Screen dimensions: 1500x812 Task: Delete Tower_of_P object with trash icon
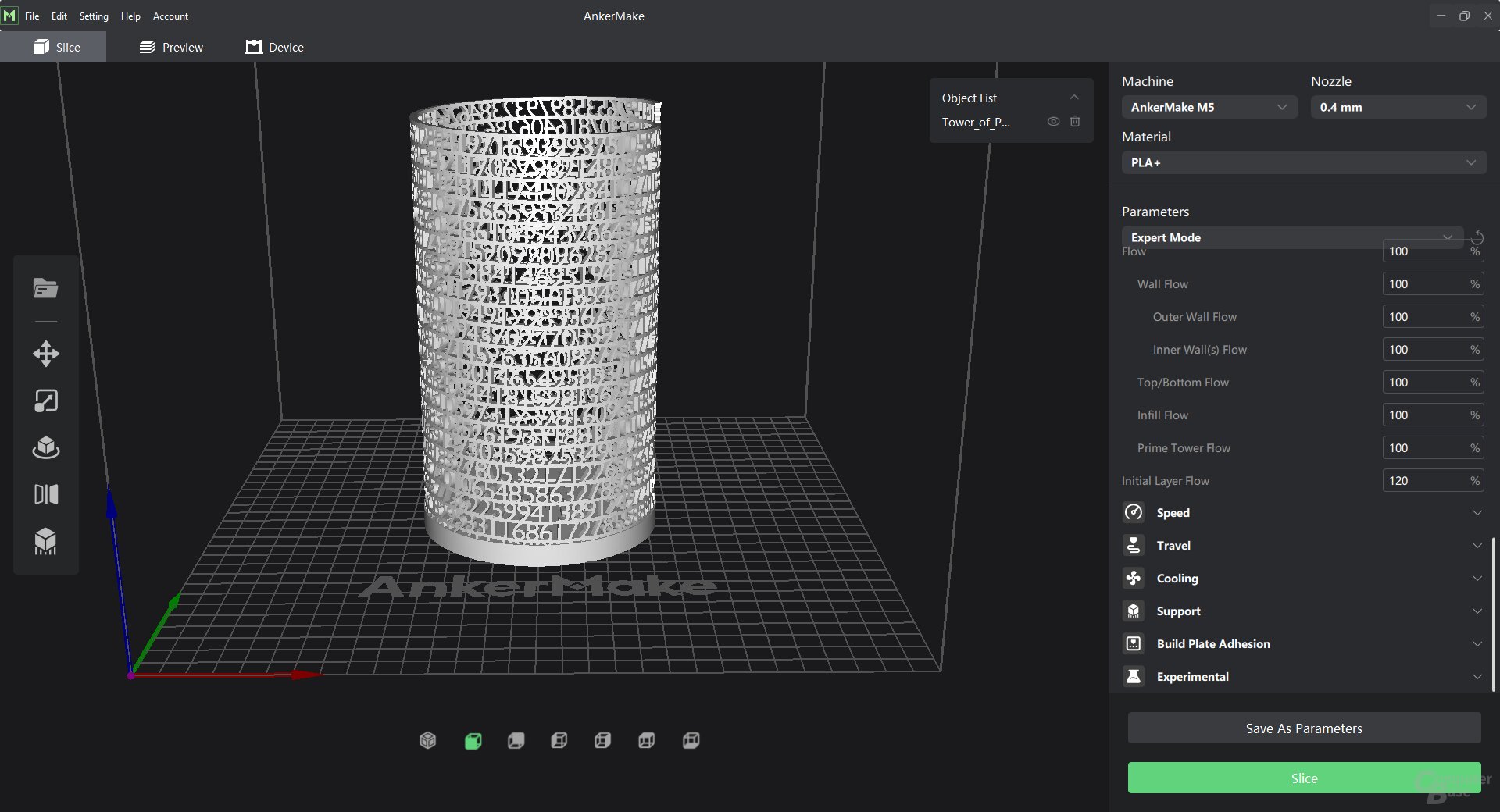point(1075,122)
